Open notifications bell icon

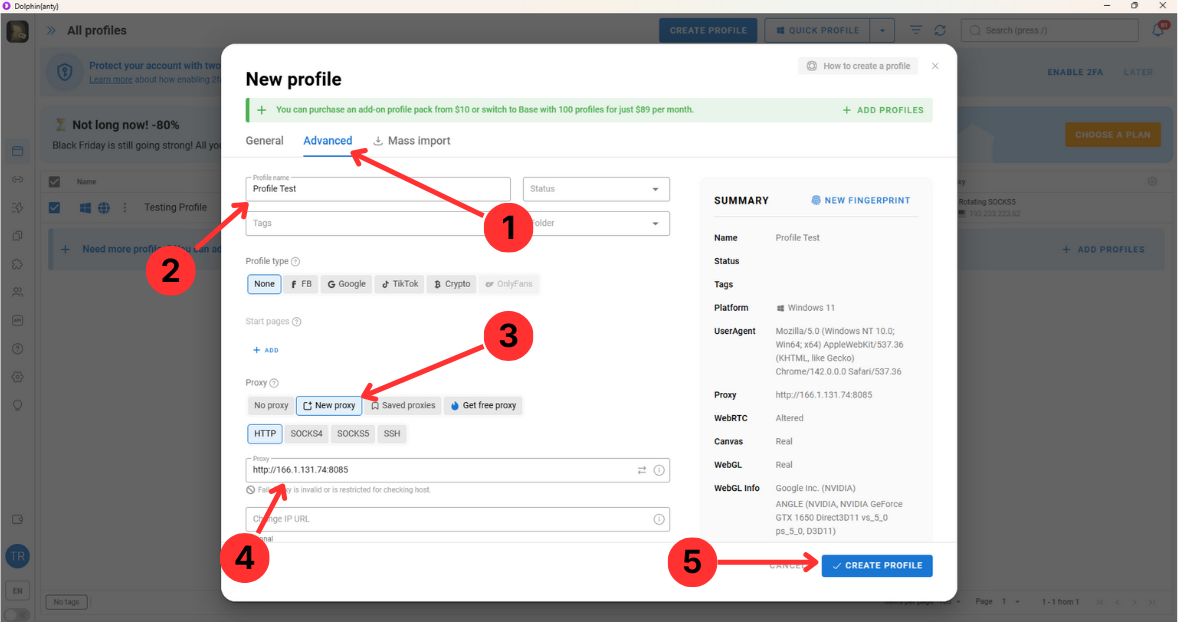1160,30
